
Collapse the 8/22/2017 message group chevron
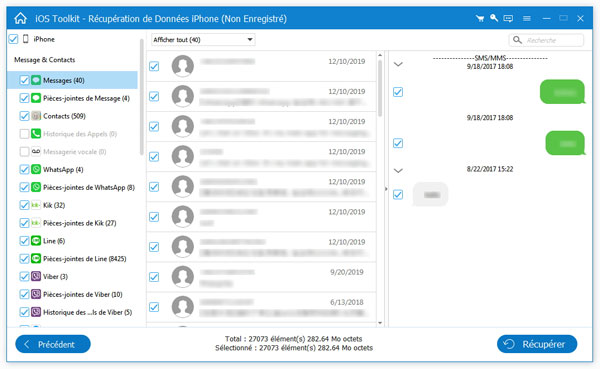[398, 171]
